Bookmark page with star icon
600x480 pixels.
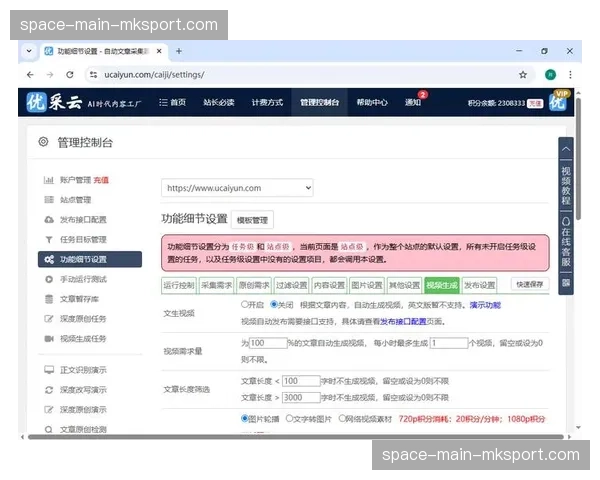click(x=523, y=75)
